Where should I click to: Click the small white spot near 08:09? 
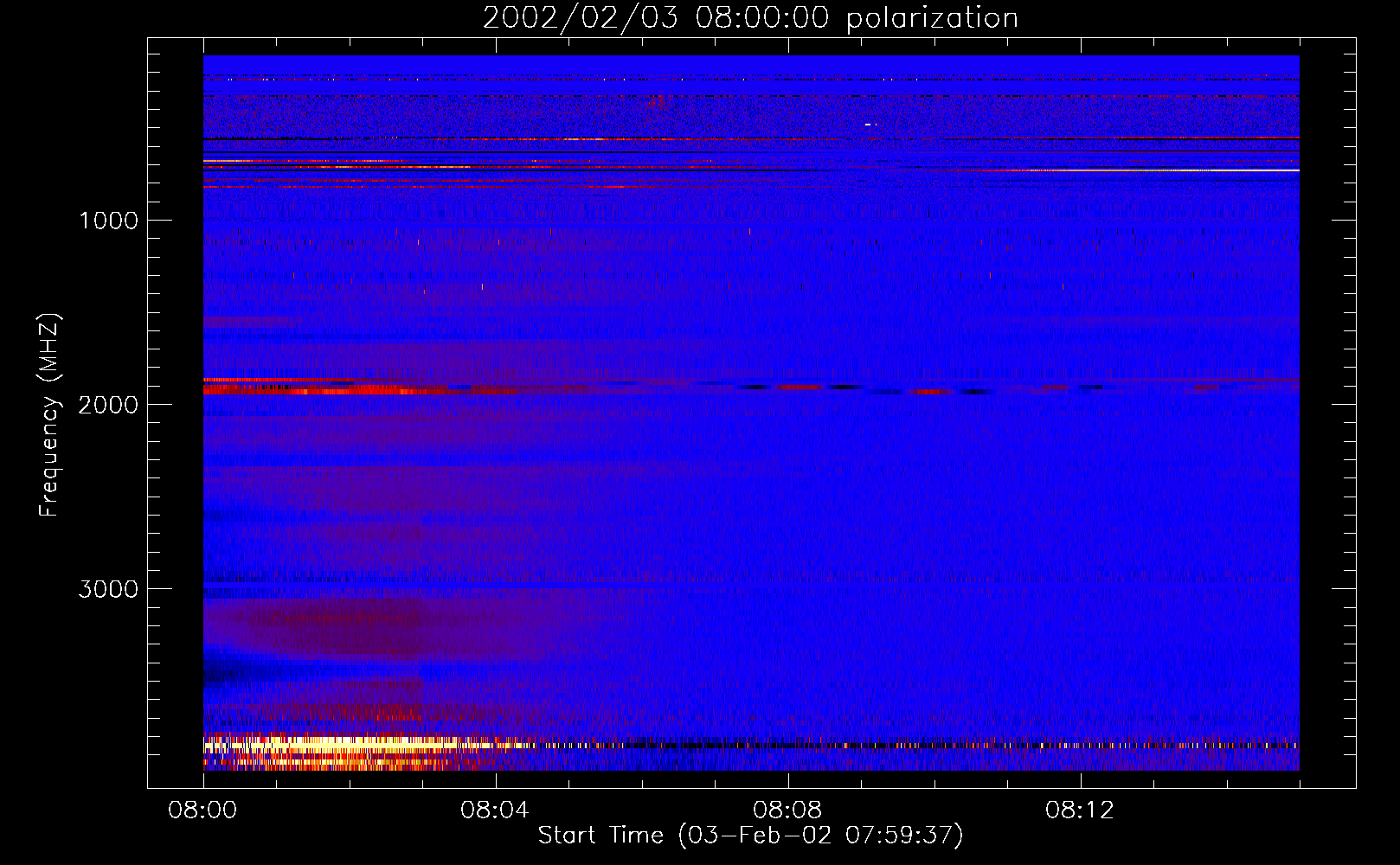(x=868, y=125)
